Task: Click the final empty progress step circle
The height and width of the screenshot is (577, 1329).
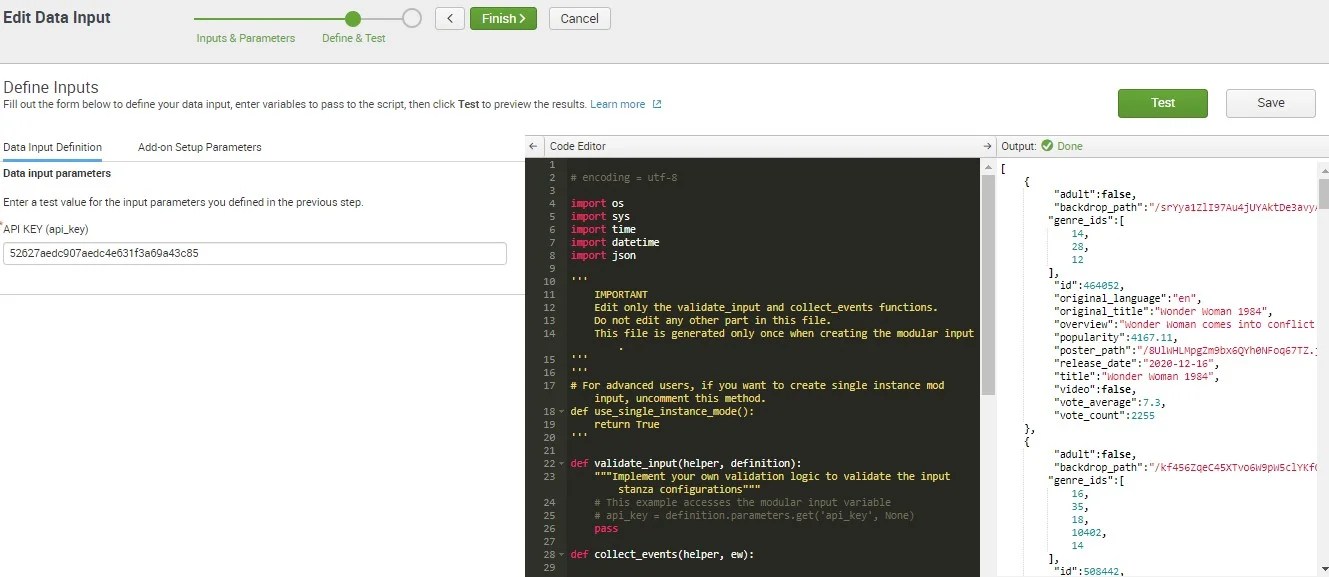Action: 412,18
